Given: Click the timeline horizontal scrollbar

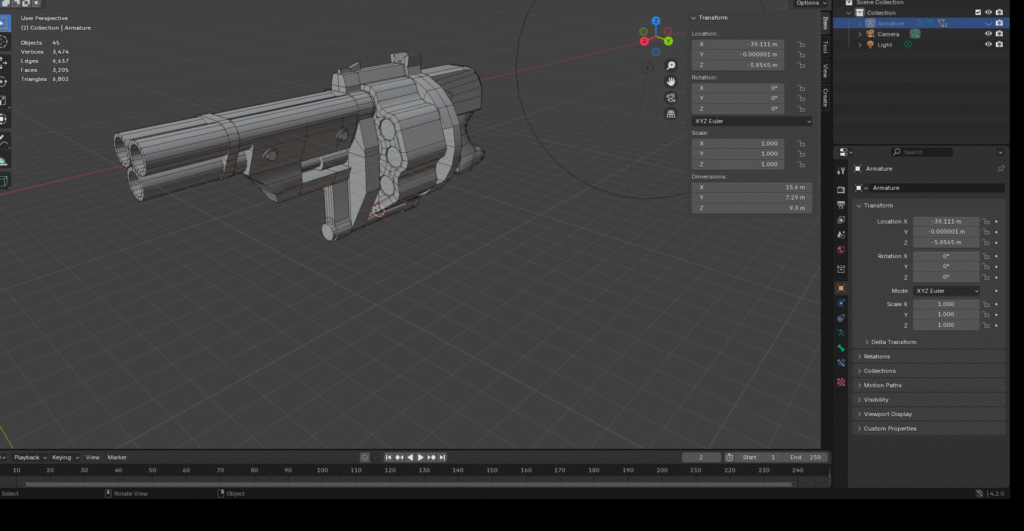Looking at the screenshot, I should 410,484.
